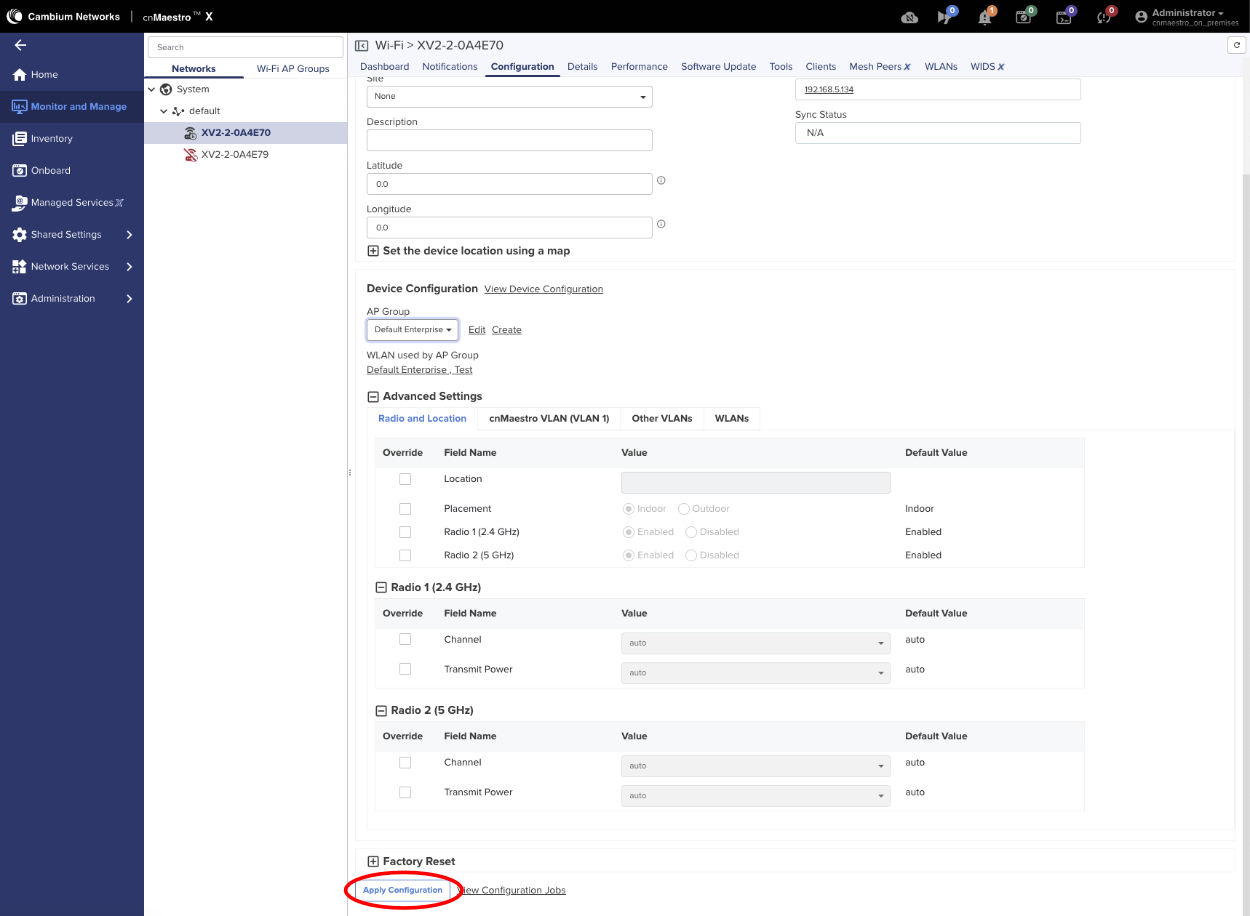Open the AP Group Default Enterprise dropdown
The image size is (1250, 916).
coord(412,330)
